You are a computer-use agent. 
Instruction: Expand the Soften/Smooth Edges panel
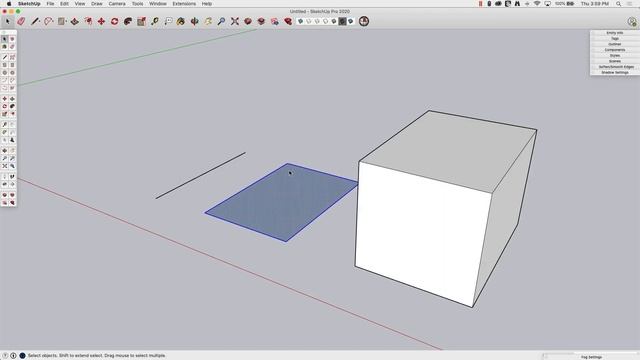[x=615, y=67]
